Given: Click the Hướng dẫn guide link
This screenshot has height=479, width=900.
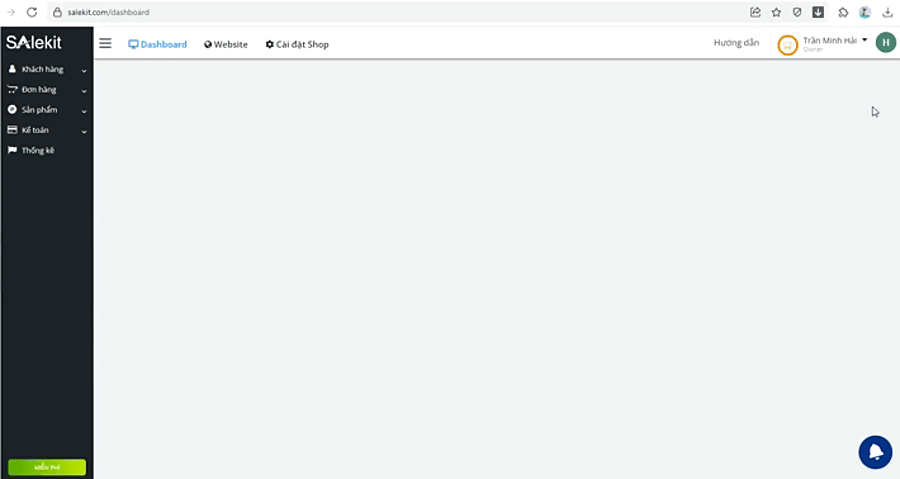Looking at the screenshot, I should tap(736, 42).
